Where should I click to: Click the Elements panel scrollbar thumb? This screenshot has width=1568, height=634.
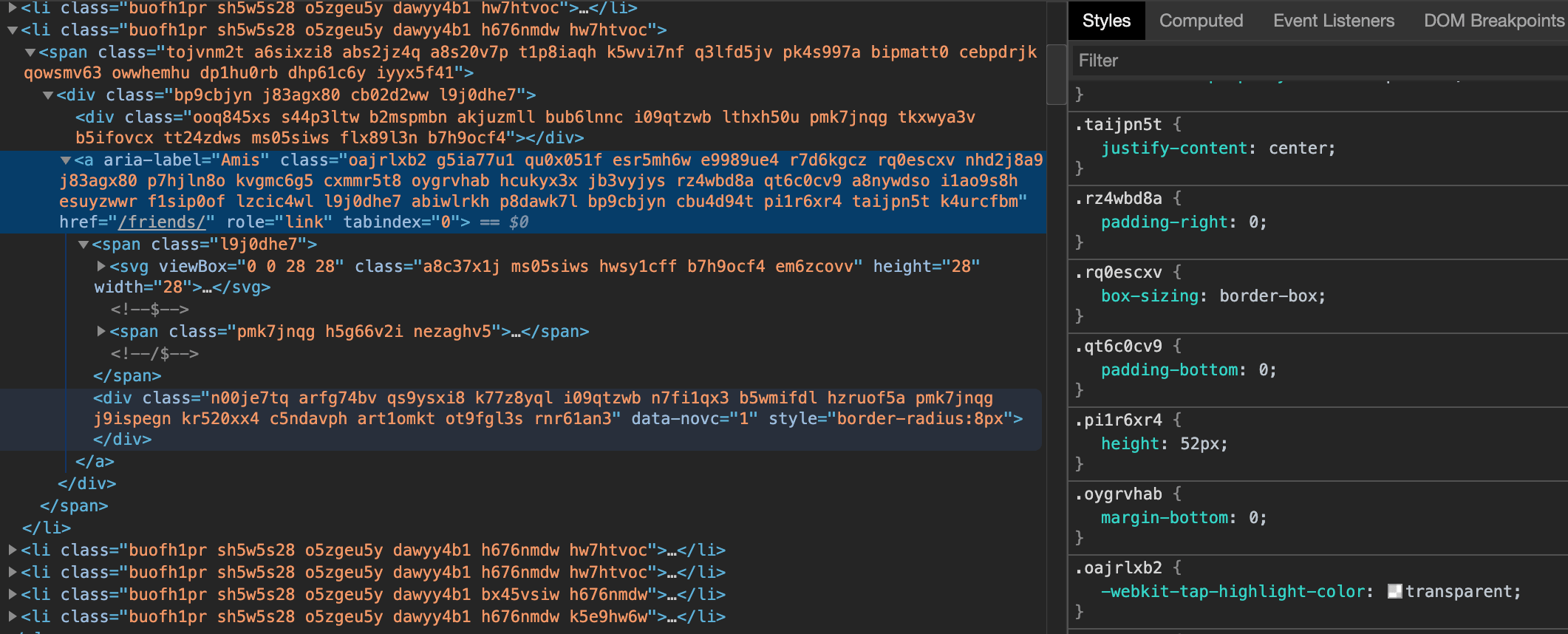[x=1057, y=74]
